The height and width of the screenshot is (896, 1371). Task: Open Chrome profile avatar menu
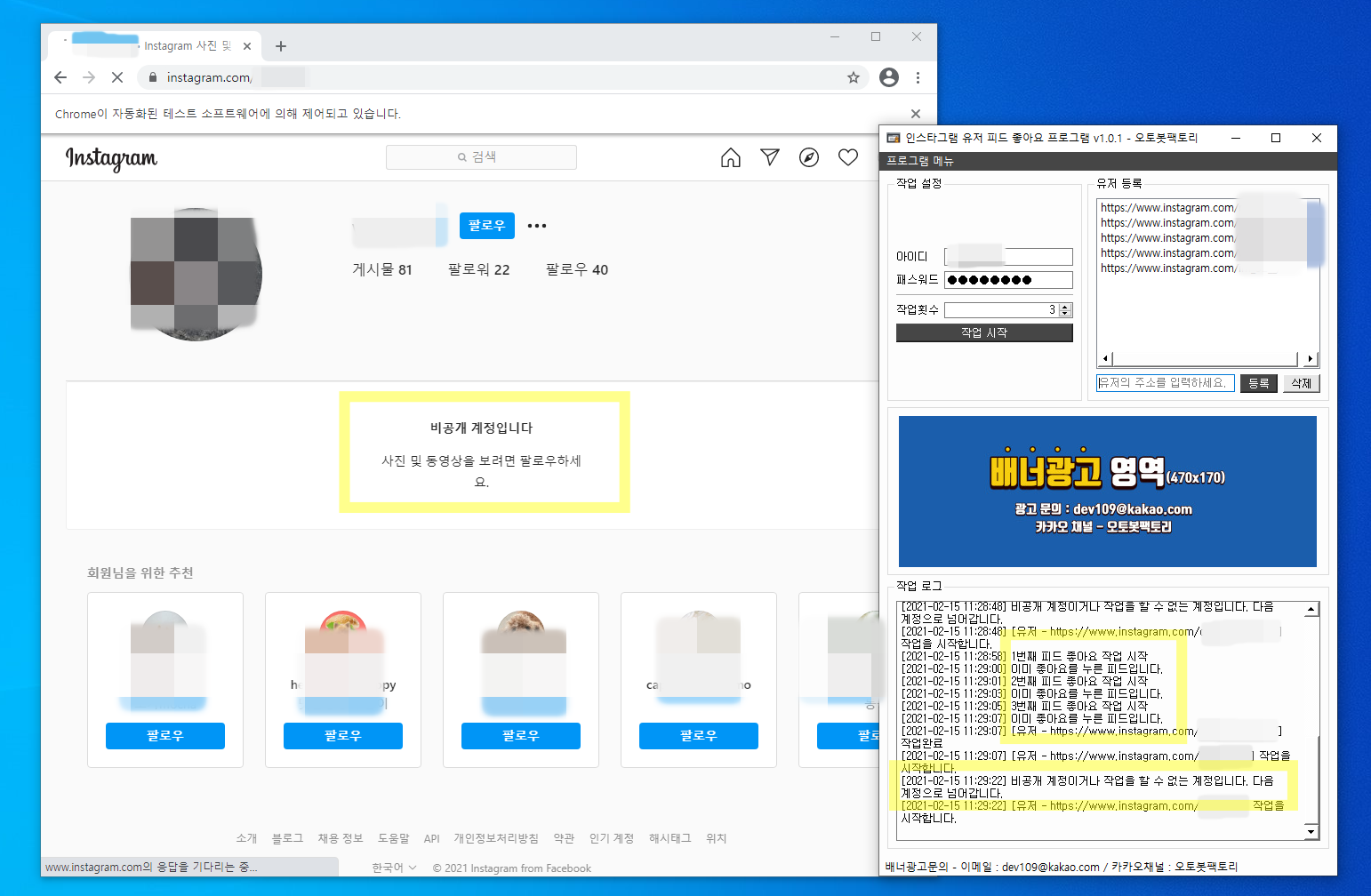(x=889, y=77)
